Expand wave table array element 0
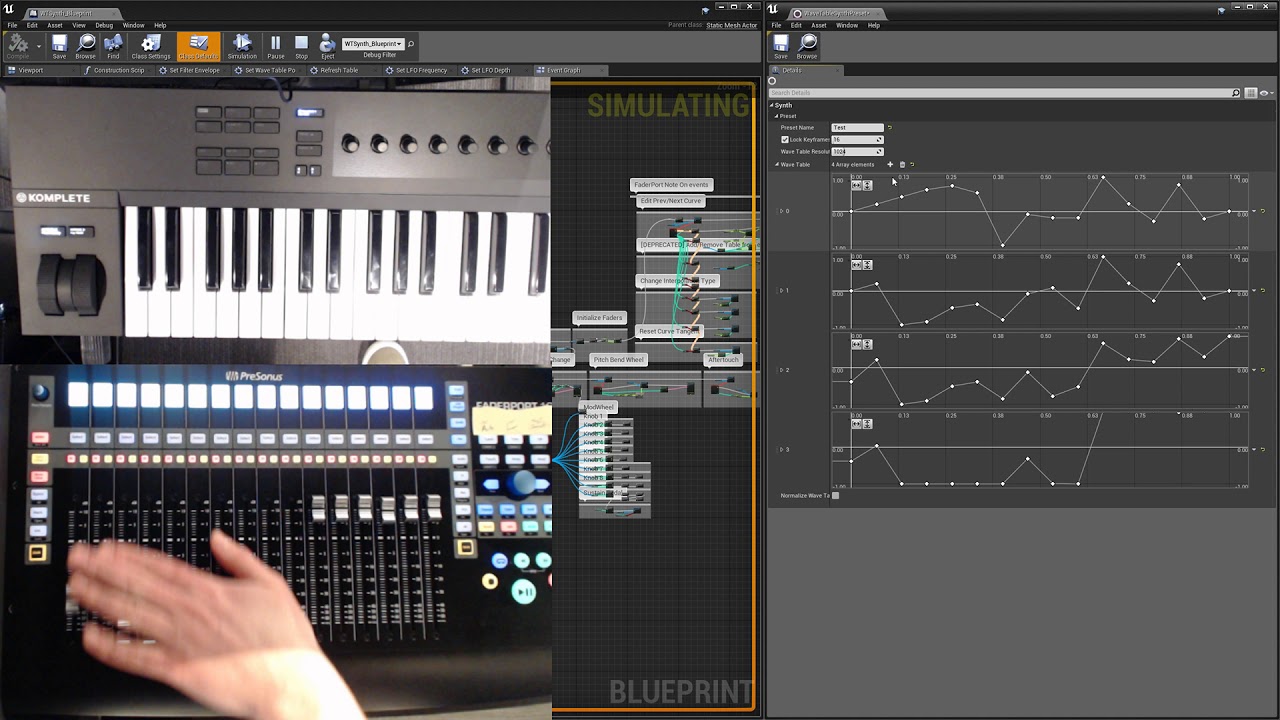 coord(781,211)
